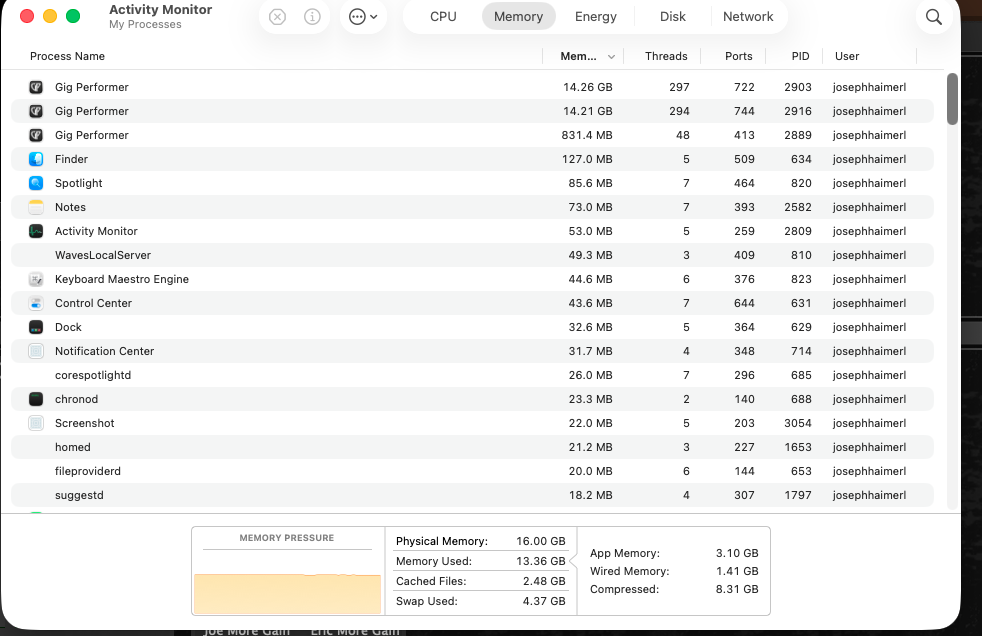Switch to the Energy tab
Viewport: 982px width, 636px height.
[596, 17]
